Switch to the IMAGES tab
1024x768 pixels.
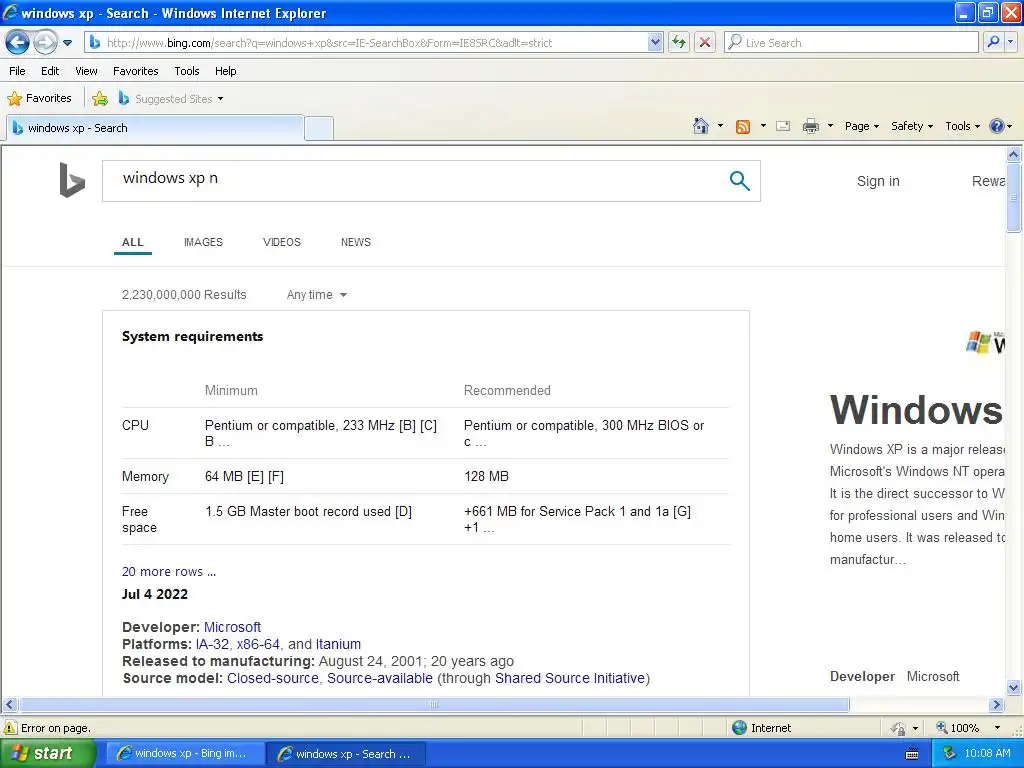[203, 242]
